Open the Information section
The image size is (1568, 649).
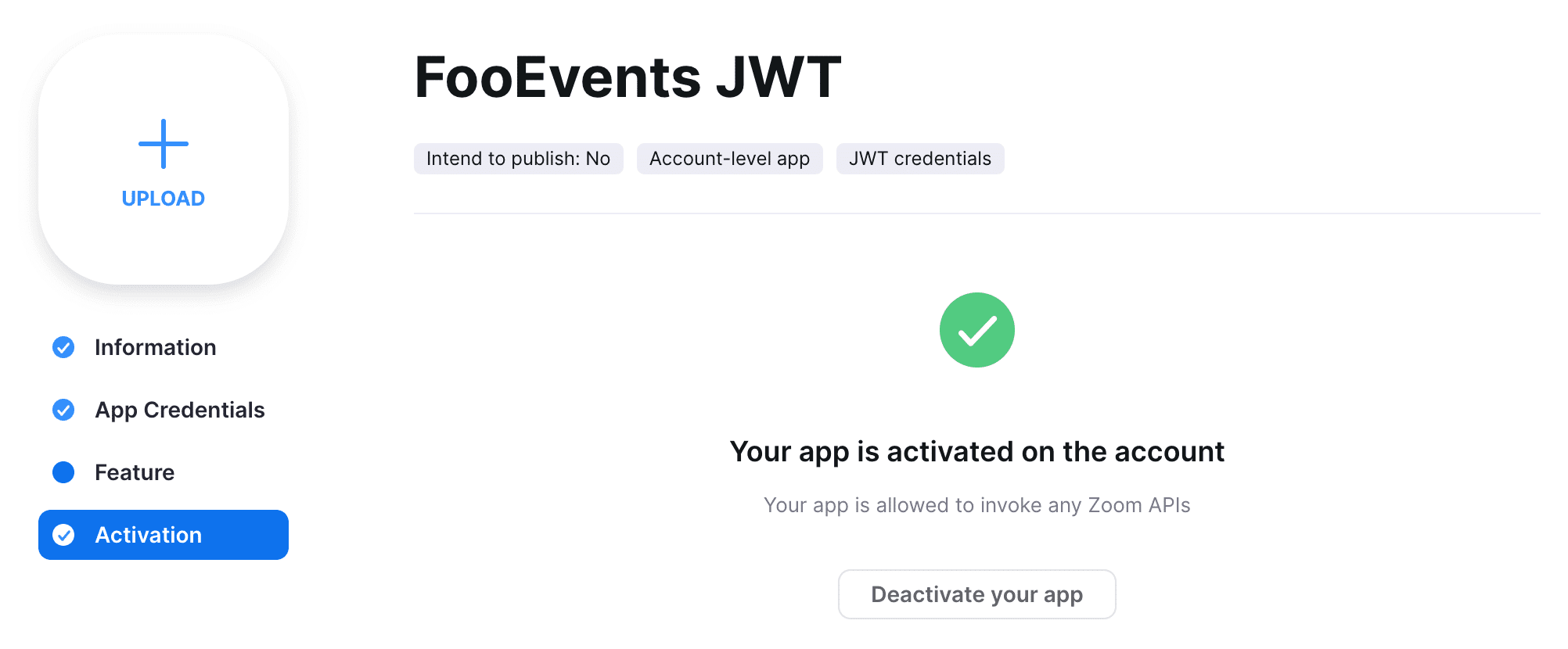155,347
